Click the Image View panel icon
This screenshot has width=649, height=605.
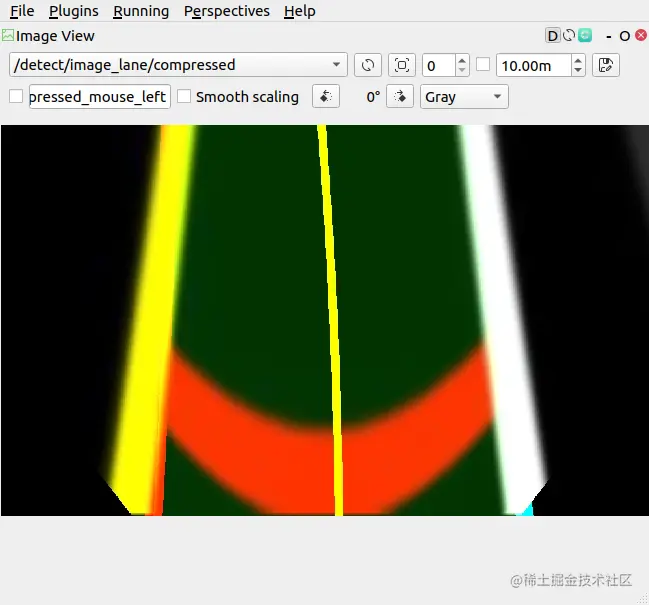(x=7, y=35)
